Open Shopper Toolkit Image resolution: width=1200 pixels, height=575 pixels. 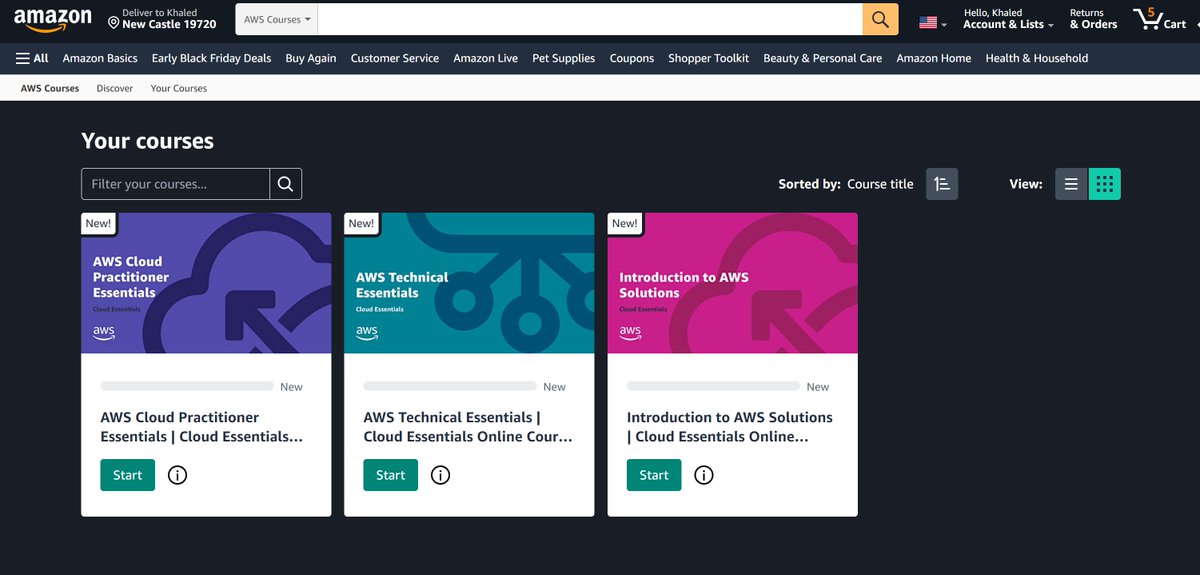coord(708,58)
